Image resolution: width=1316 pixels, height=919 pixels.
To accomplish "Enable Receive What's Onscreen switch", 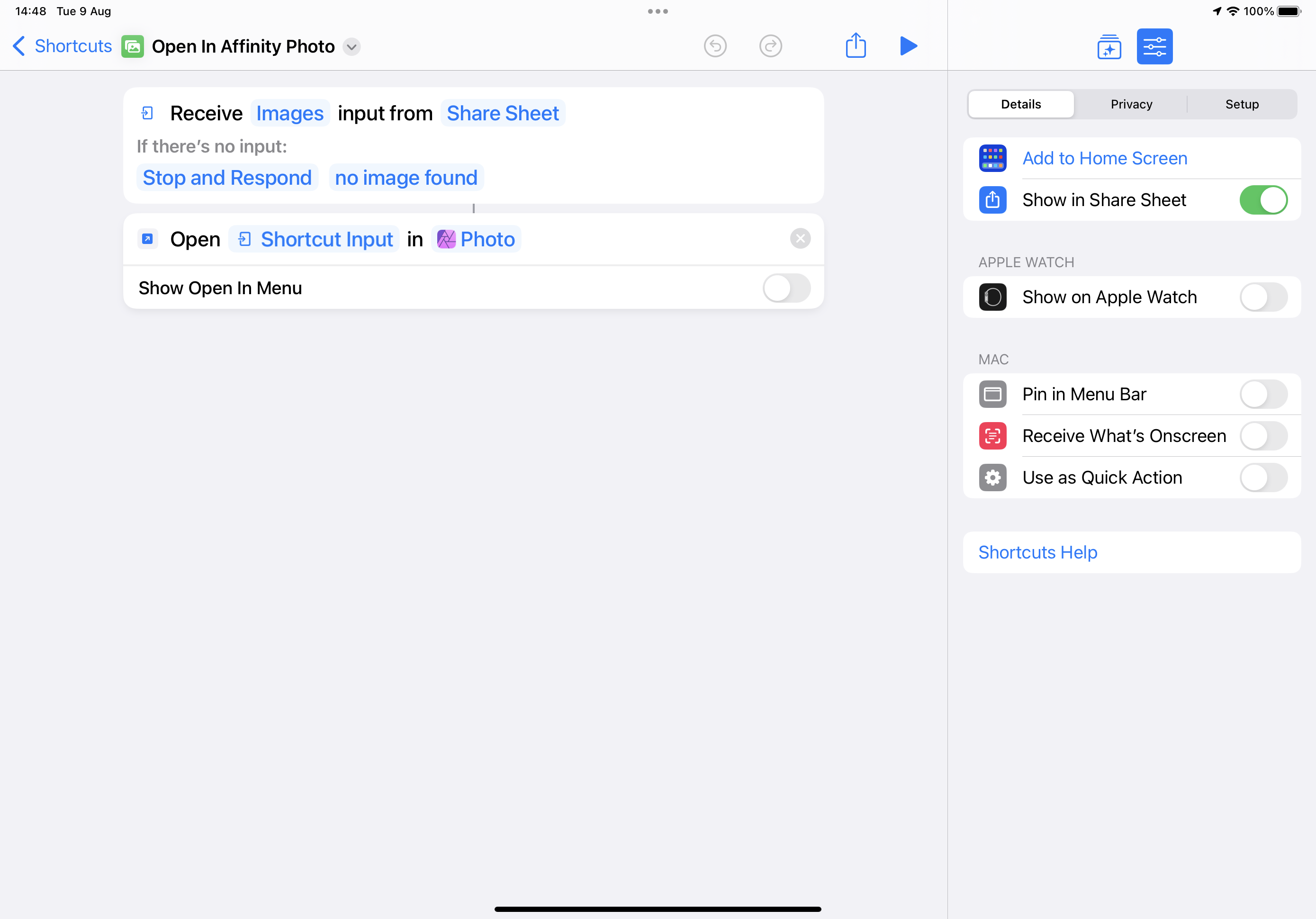I will point(1263,436).
